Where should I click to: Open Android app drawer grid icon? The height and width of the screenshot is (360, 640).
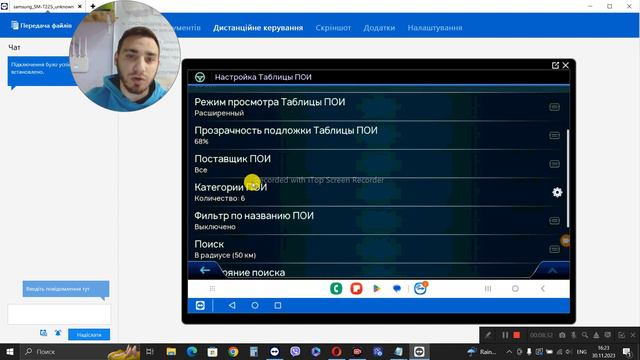click(212, 289)
